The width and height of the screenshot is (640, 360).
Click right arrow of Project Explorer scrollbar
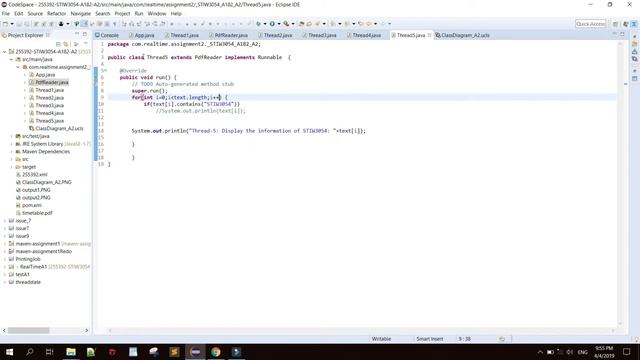(x=87, y=331)
